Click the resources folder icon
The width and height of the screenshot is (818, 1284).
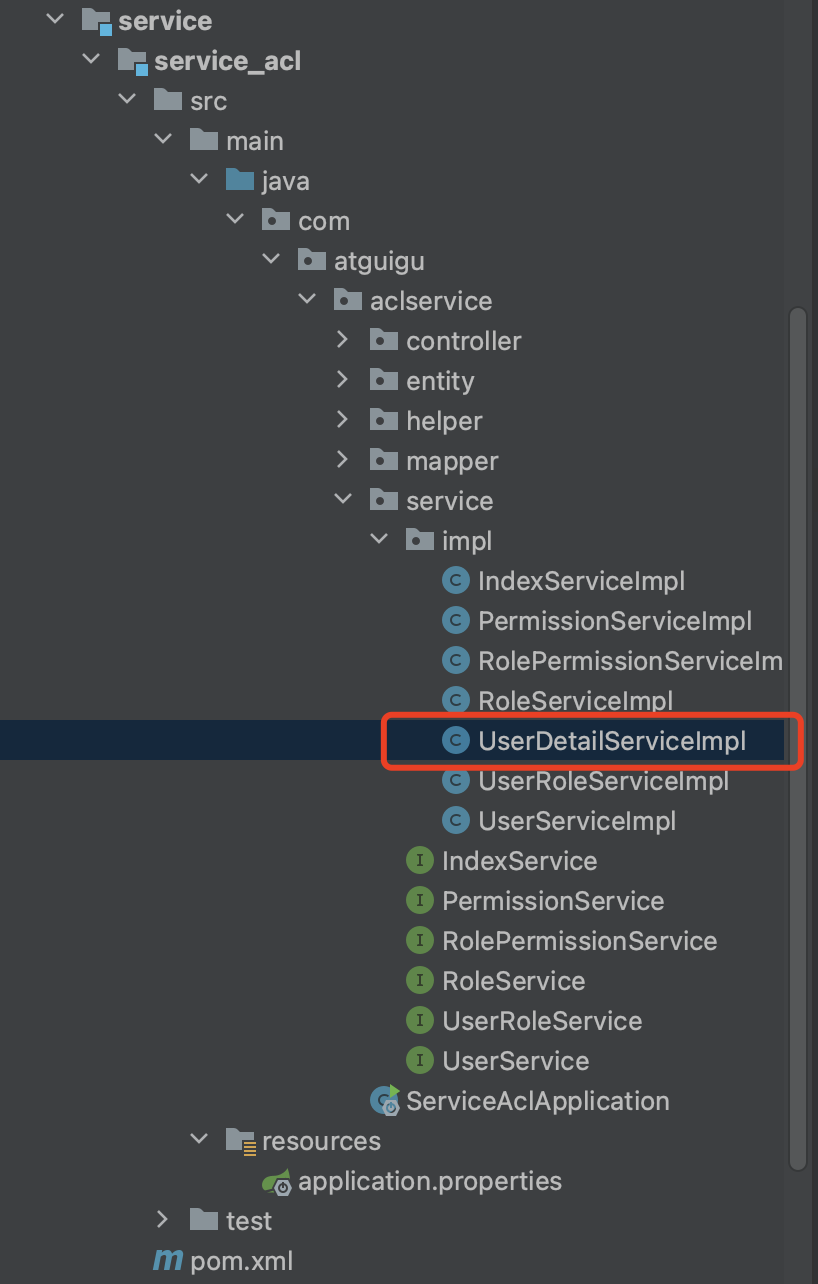click(240, 1141)
